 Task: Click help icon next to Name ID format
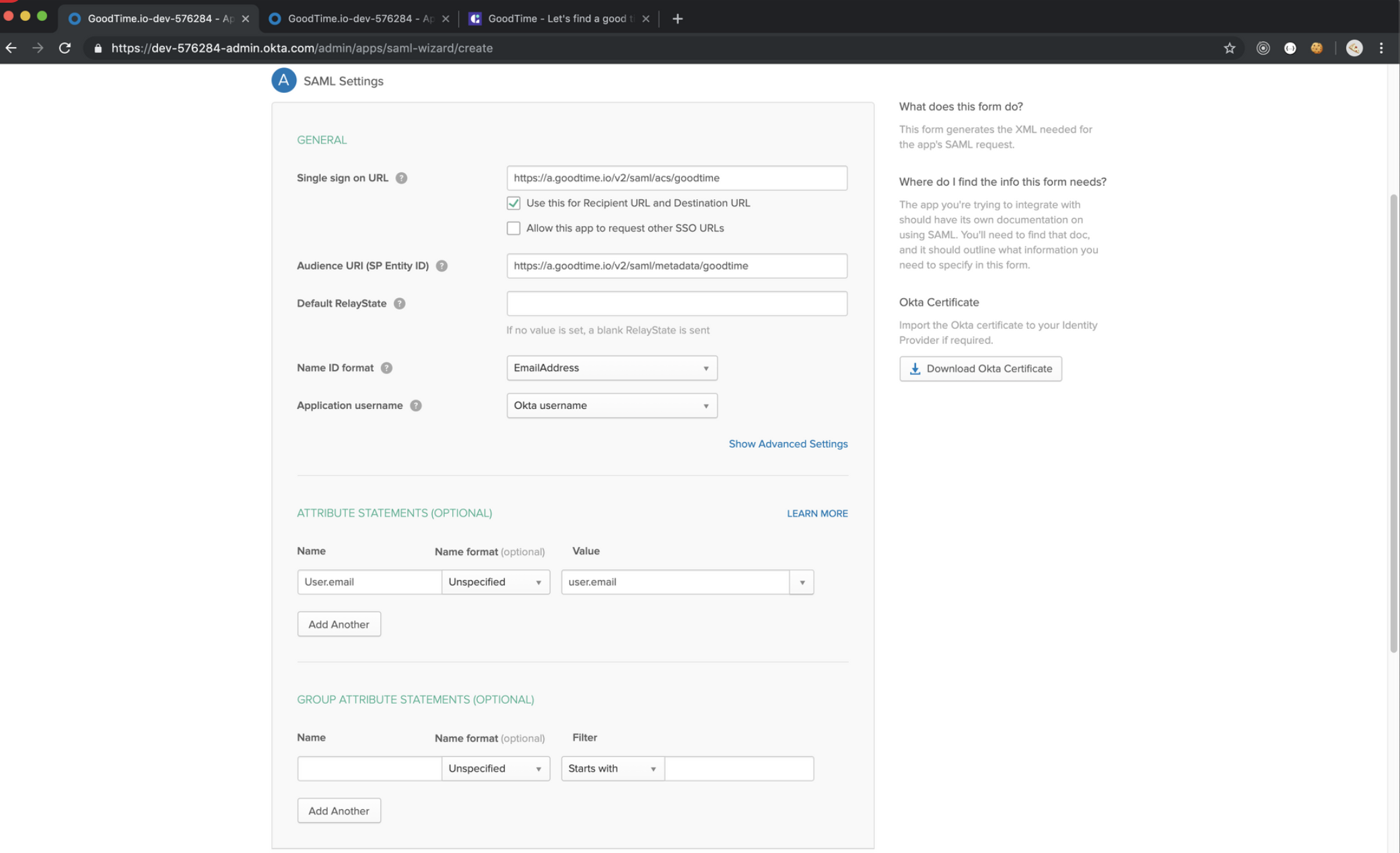coord(386,368)
